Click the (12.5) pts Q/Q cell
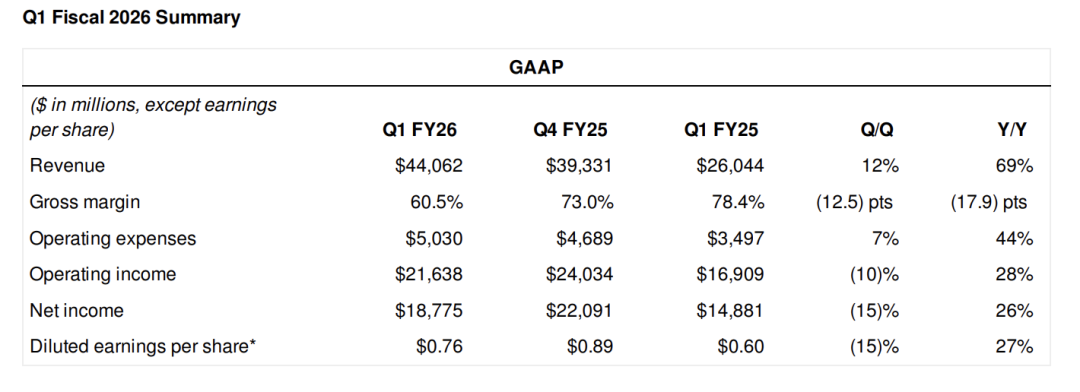Image resolution: width=1080 pixels, height=392 pixels. 854,203
